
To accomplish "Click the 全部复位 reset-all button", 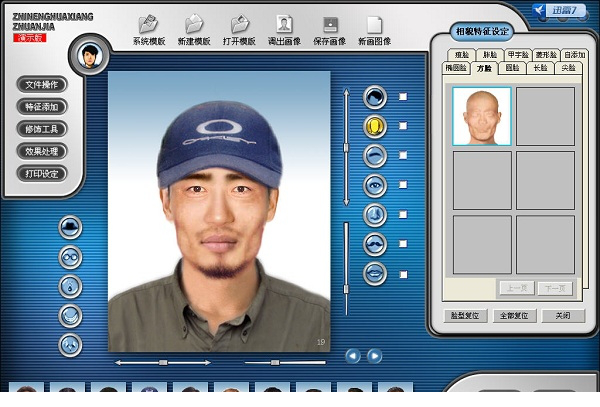I will click(514, 316).
